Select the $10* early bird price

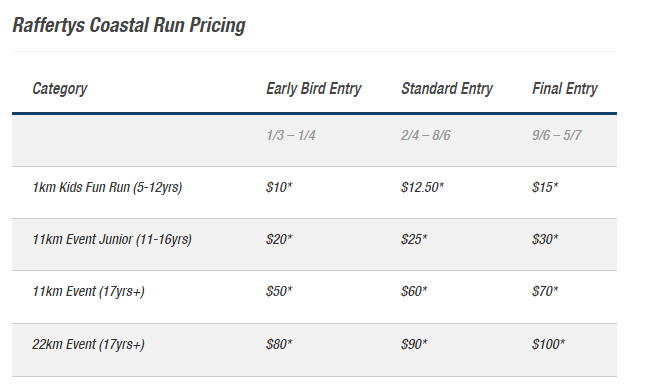coord(279,187)
